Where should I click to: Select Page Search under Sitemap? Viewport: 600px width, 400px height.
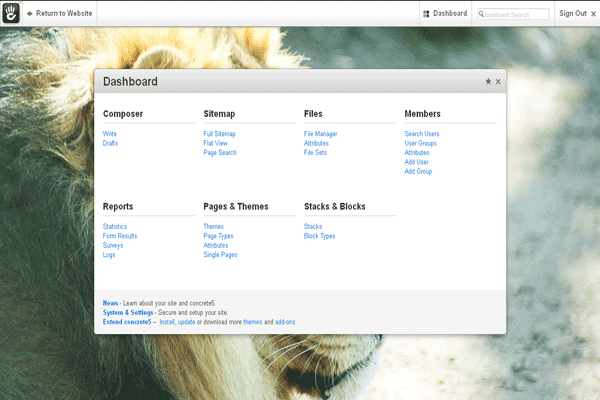click(220, 153)
